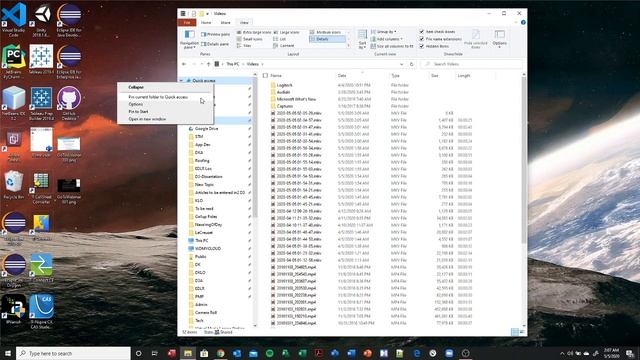This screenshot has width=640, height=360.
Task: Open the Group by dropdown
Action: (x=384, y=32)
